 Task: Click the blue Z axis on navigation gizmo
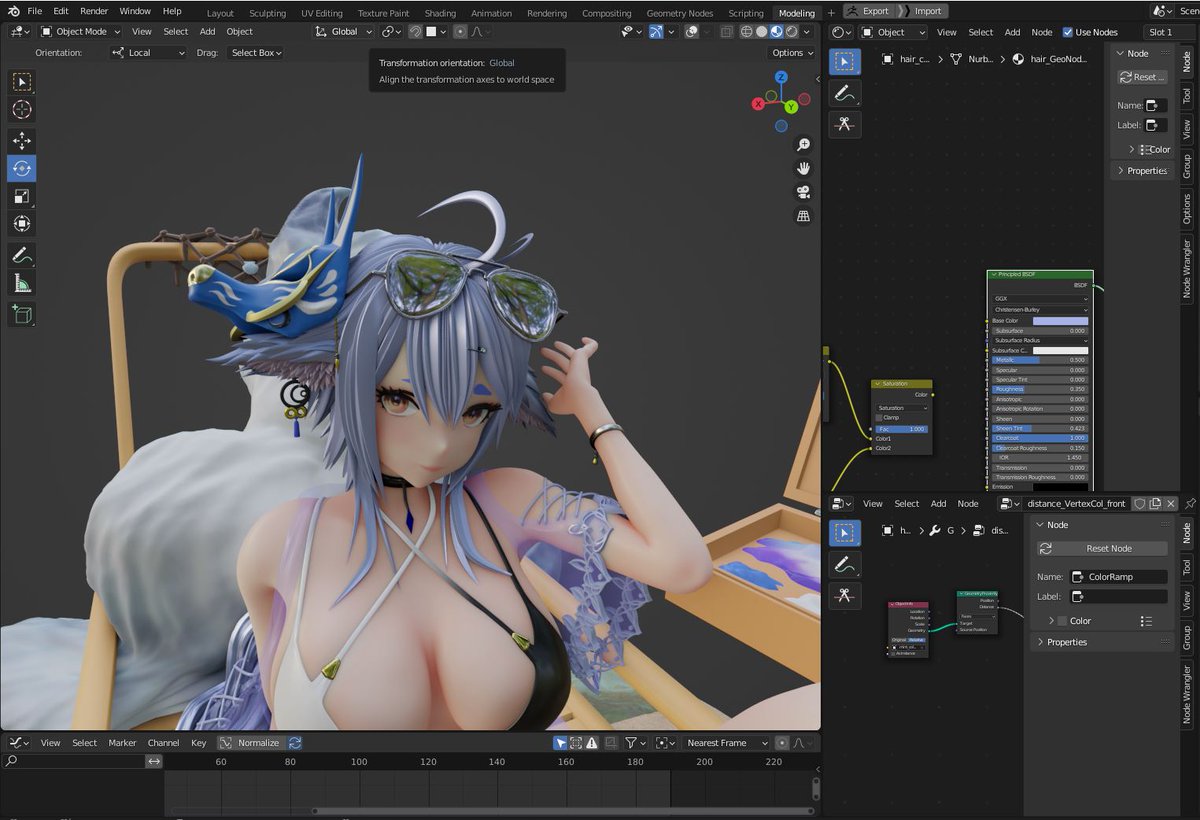point(781,77)
